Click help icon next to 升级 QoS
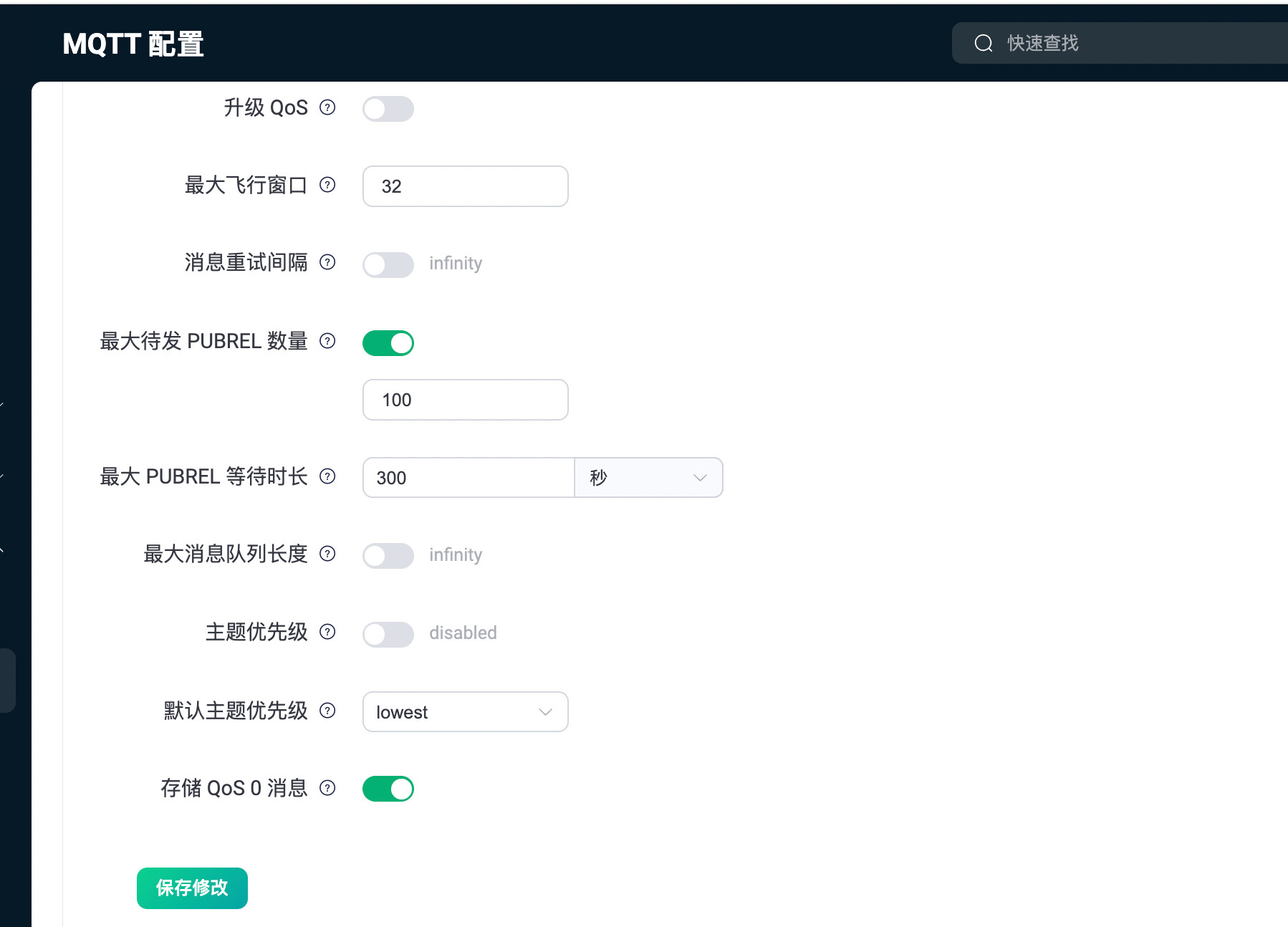 (327, 107)
